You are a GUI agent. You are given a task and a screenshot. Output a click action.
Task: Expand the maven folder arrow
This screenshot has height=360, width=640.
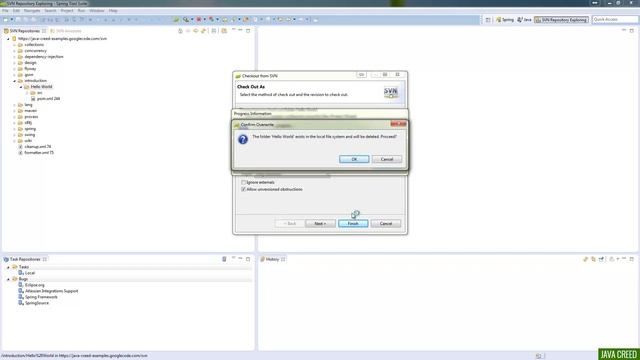(x=15, y=111)
